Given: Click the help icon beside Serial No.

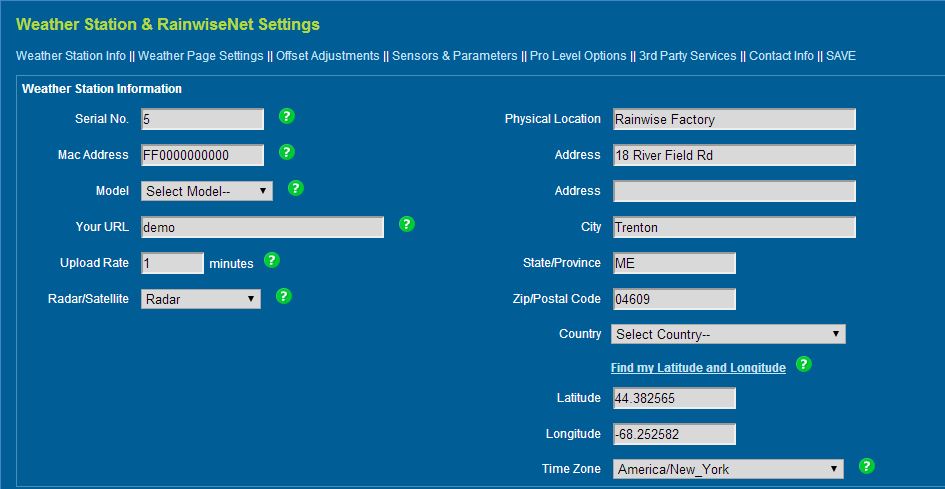Looking at the screenshot, I should click(x=287, y=116).
